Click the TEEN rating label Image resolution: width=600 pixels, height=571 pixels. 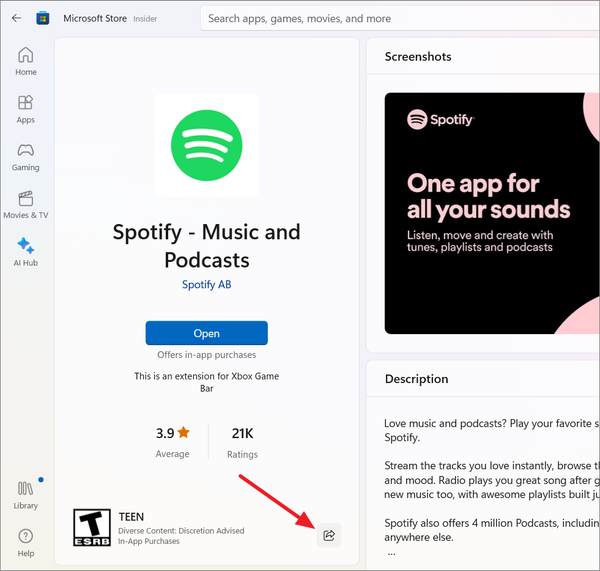(x=131, y=517)
